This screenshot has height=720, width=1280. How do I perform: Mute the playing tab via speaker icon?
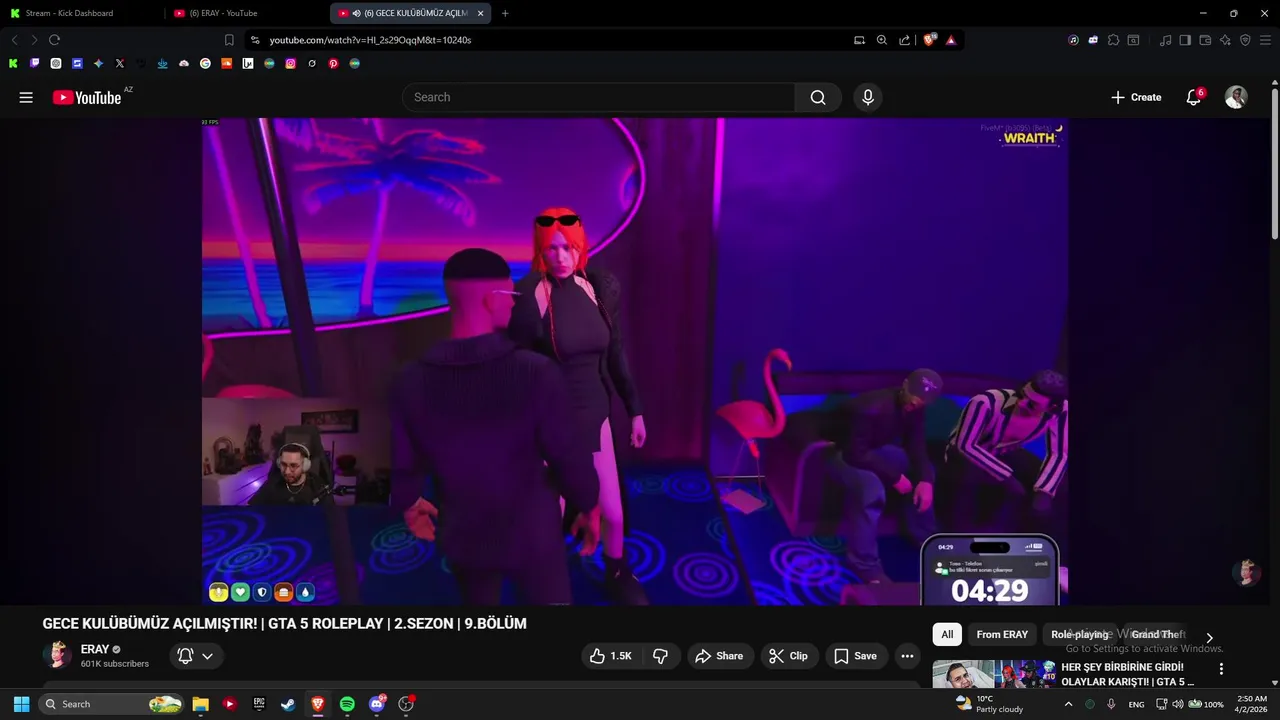click(x=356, y=13)
